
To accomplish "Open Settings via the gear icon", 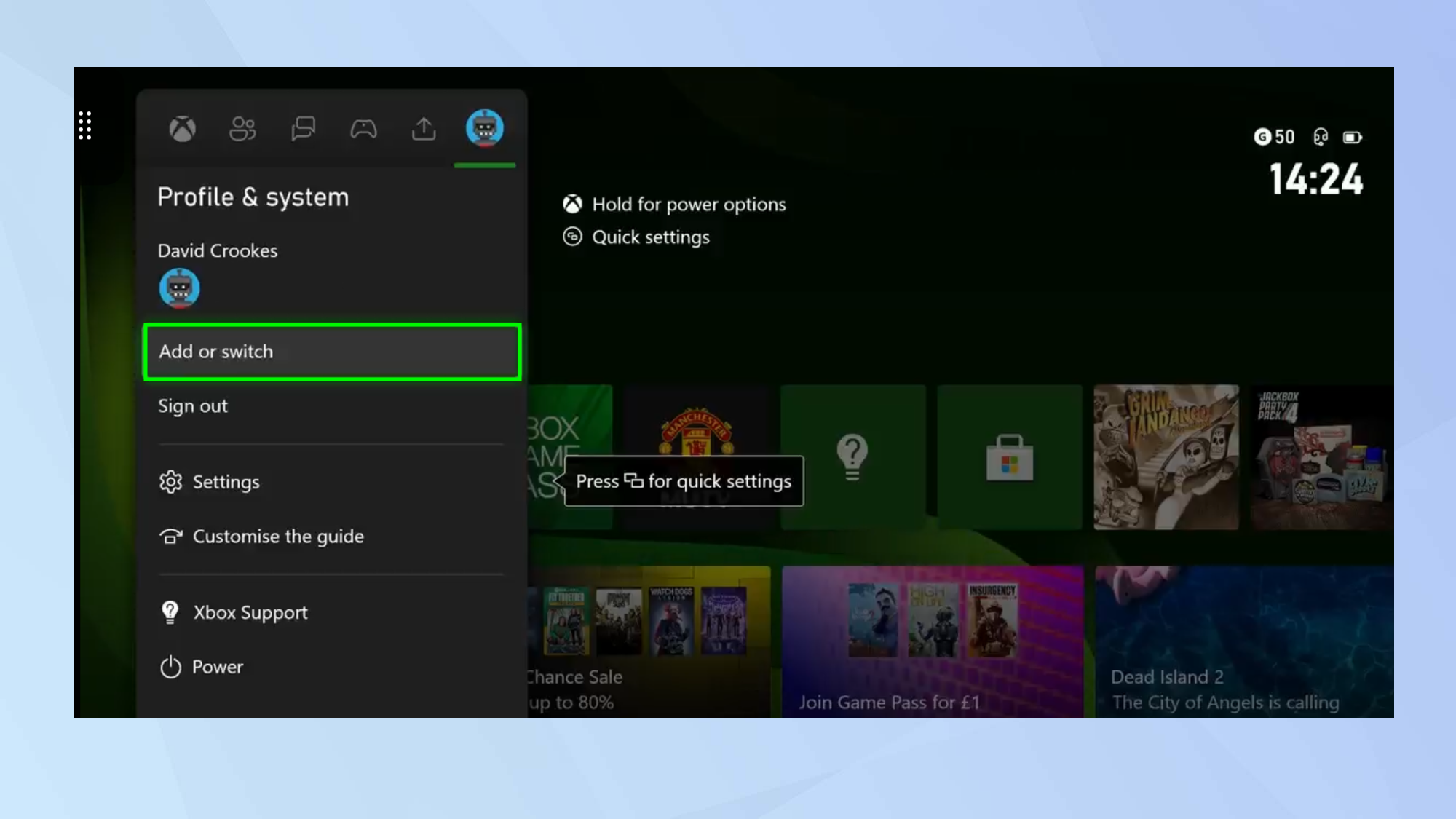I will [x=172, y=481].
